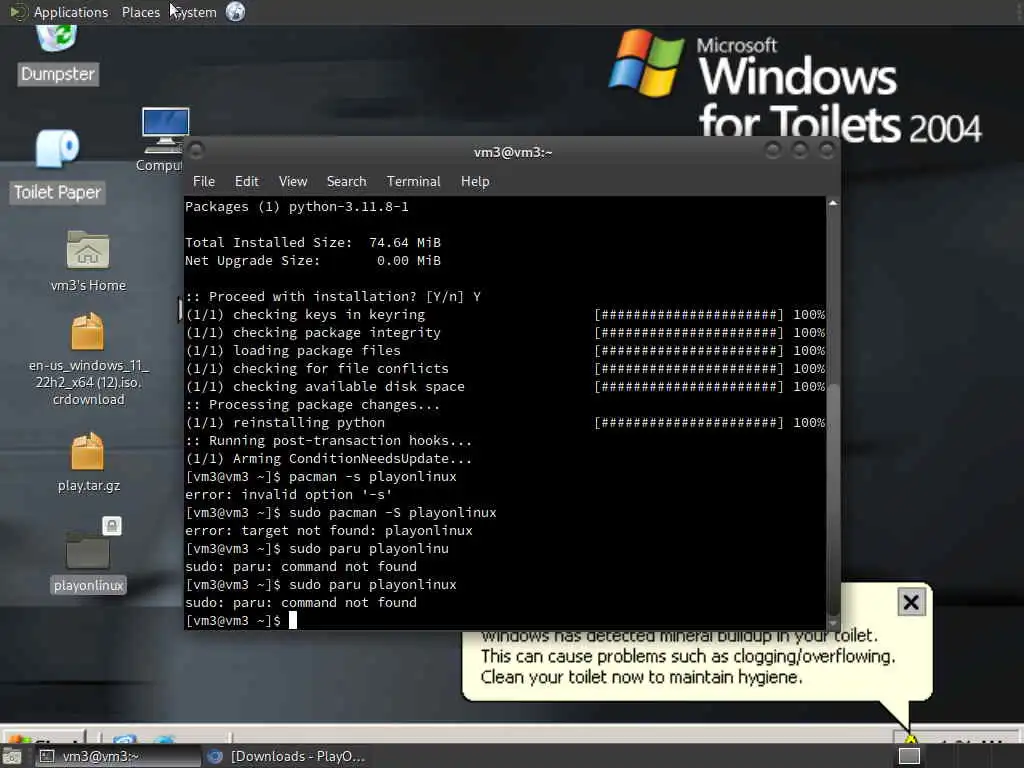This screenshot has height=768, width=1024.
Task: Click 'checking available disk space' line
Action: point(505,387)
